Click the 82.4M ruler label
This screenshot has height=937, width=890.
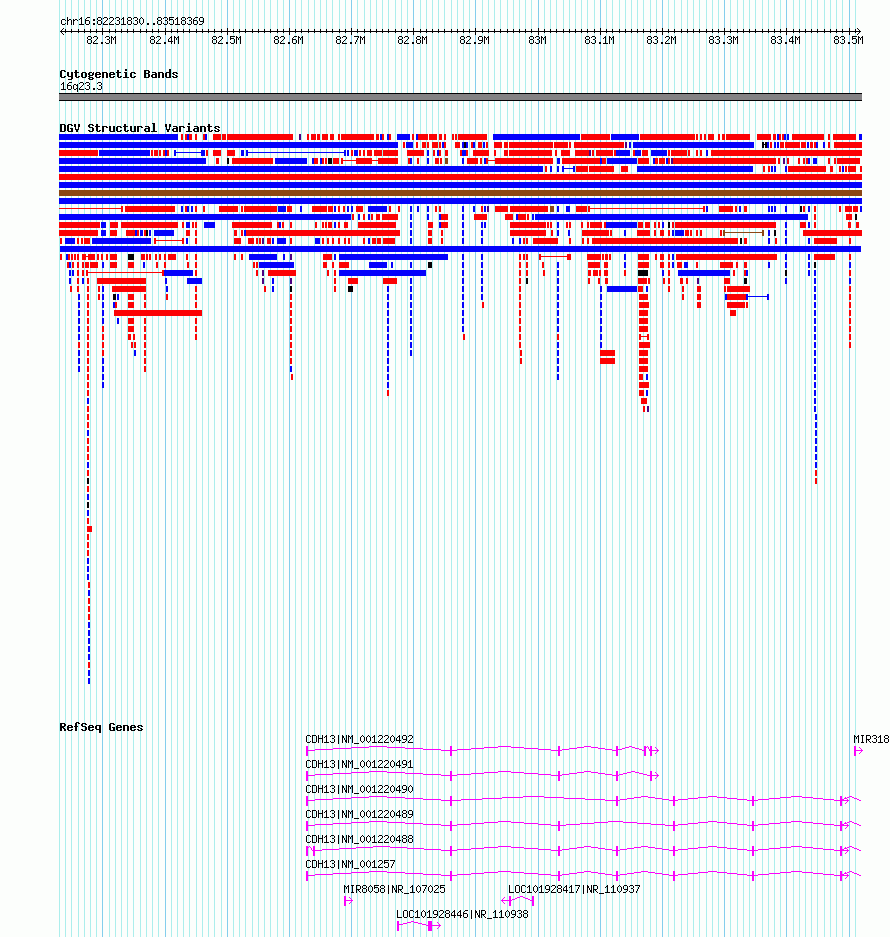pyautogui.click(x=164, y=40)
